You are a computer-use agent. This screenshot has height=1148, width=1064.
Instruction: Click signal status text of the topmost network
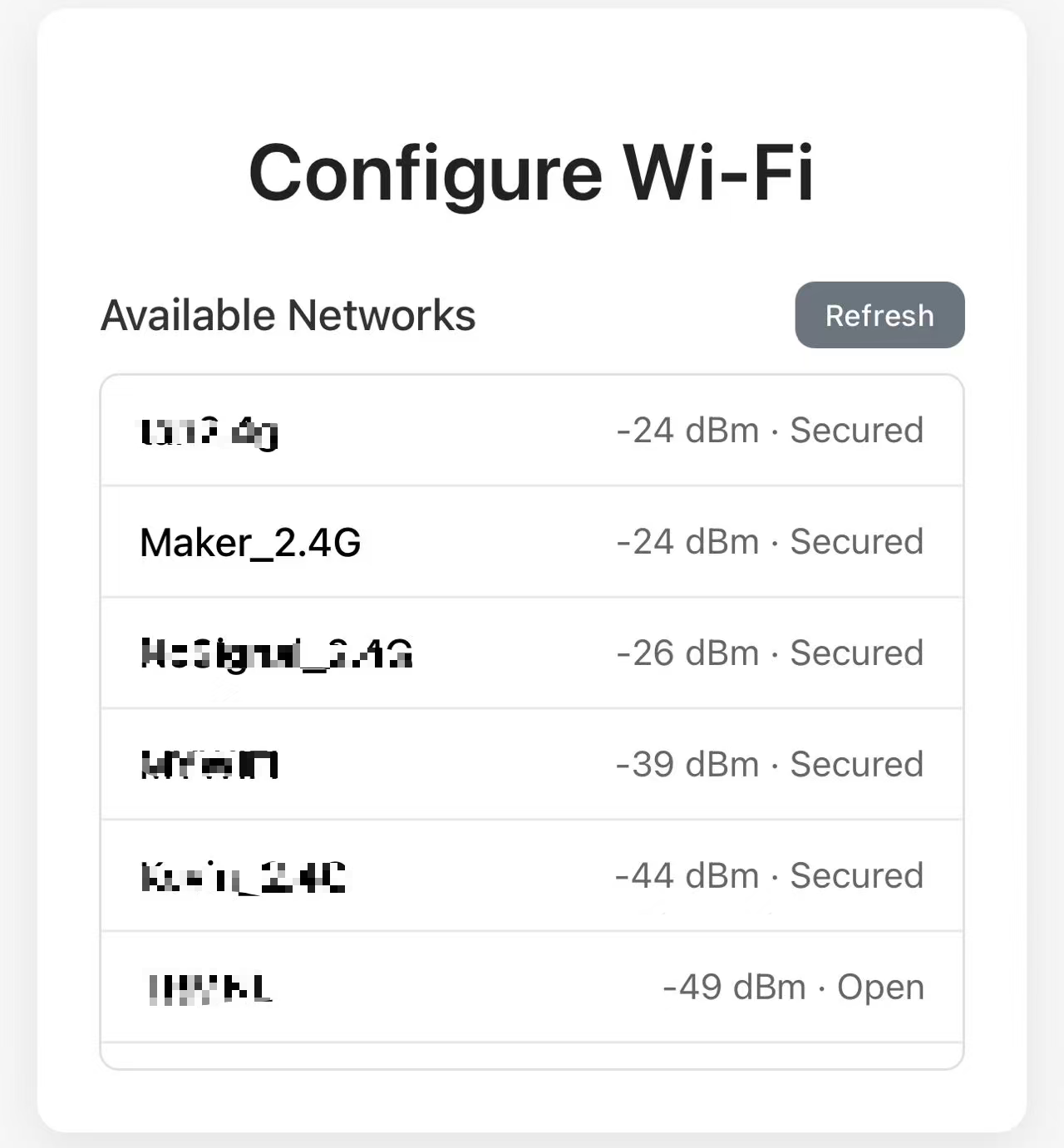(x=770, y=431)
